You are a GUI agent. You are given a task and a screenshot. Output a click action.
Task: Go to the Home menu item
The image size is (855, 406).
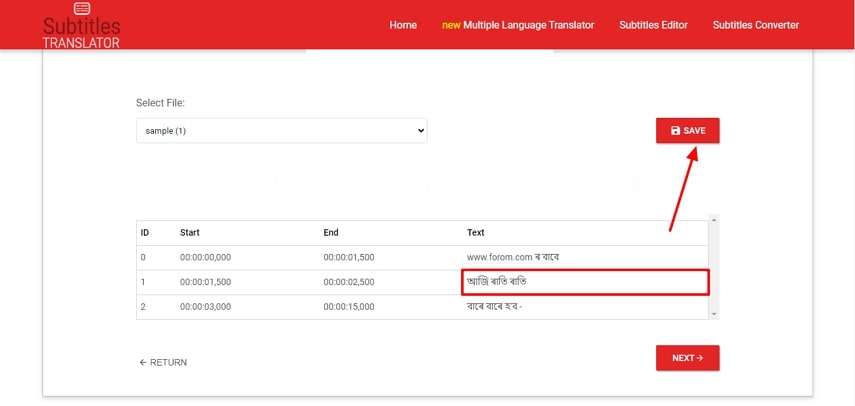click(x=403, y=25)
